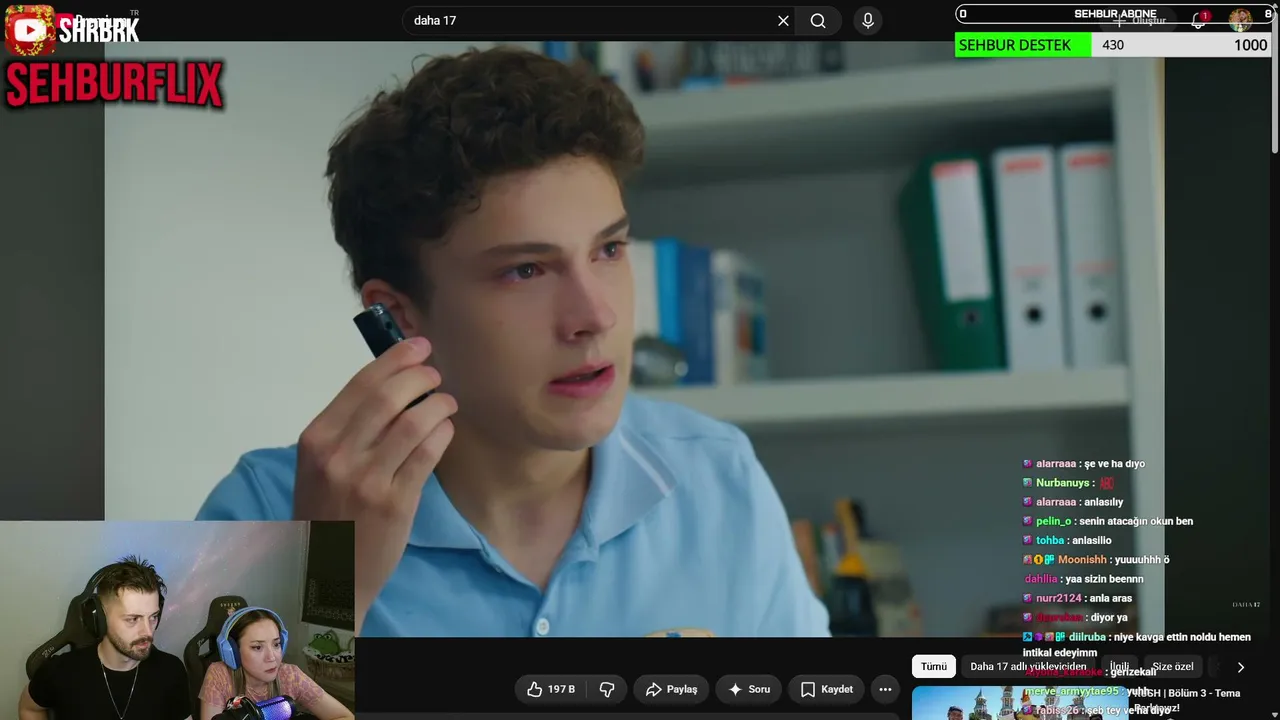This screenshot has width=1280, height=720.
Task: Click the Soru ask button
Action: 749,689
